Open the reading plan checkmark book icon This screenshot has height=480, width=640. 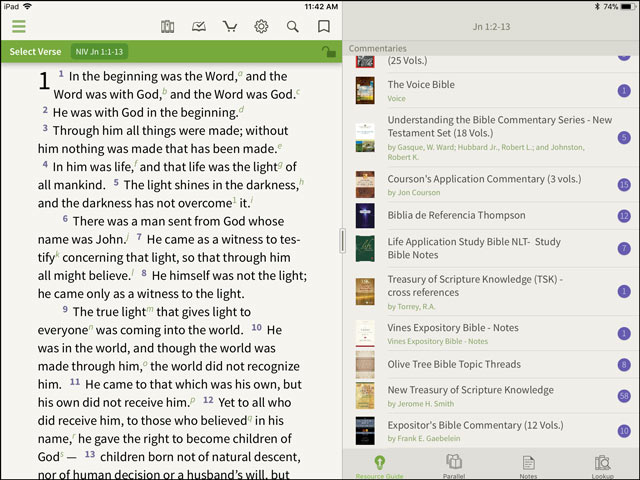(199, 27)
